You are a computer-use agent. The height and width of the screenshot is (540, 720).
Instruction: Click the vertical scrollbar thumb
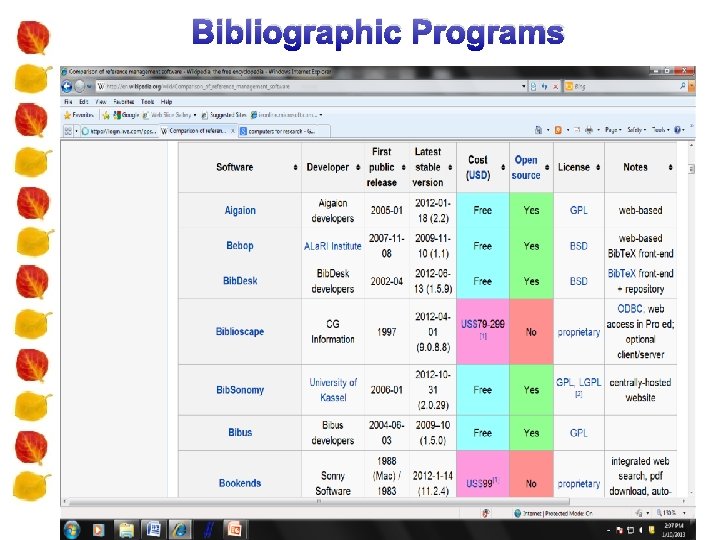(691, 169)
